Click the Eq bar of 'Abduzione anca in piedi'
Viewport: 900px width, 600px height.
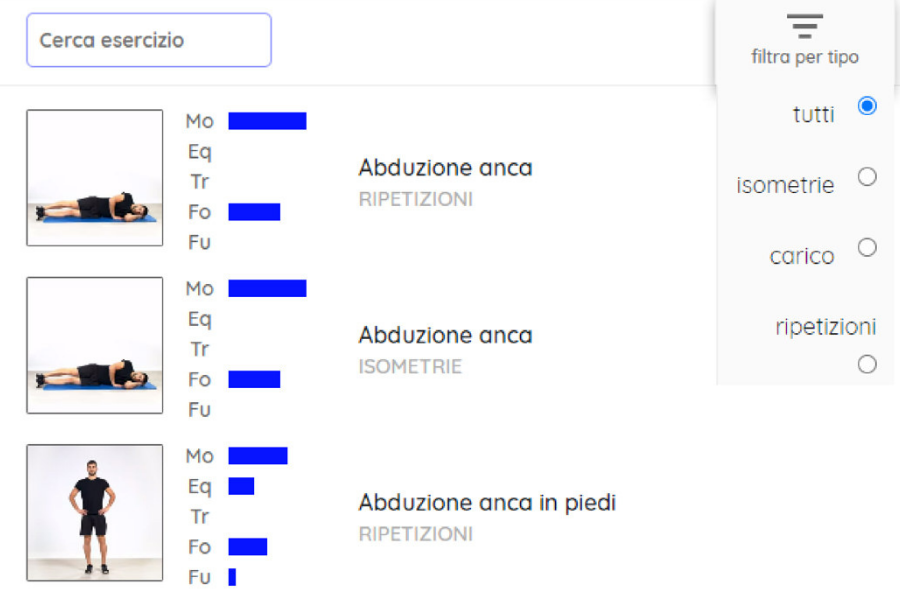tap(241, 486)
